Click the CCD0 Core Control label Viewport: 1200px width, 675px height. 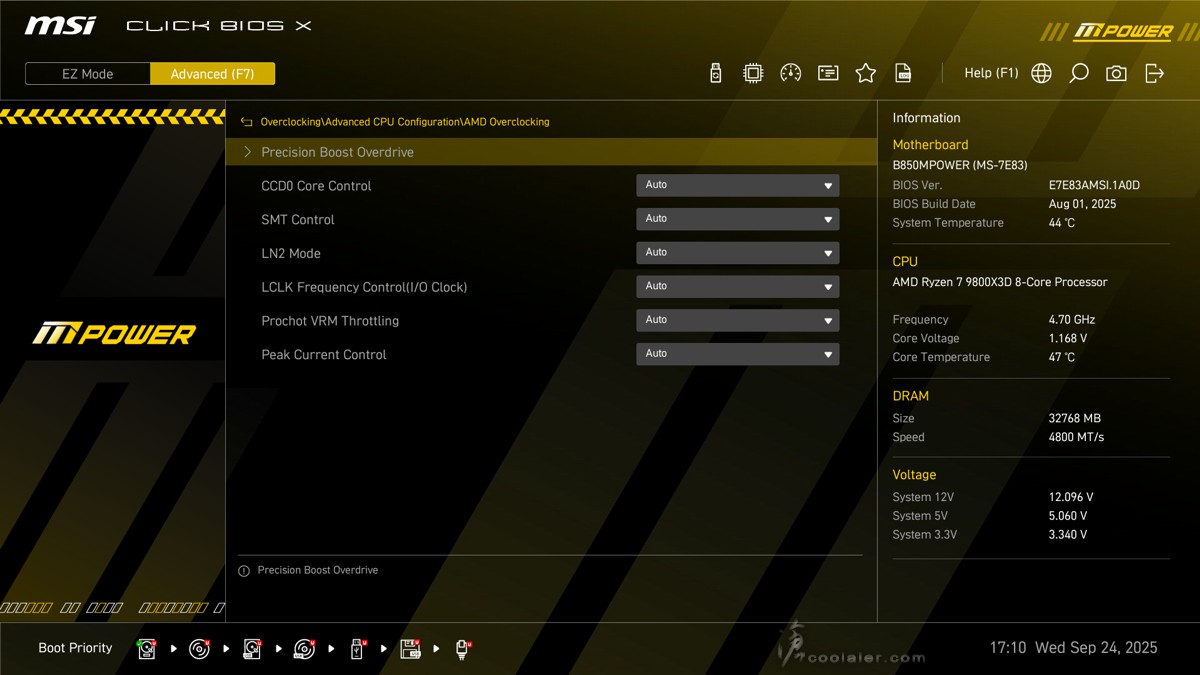[x=316, y=186]
